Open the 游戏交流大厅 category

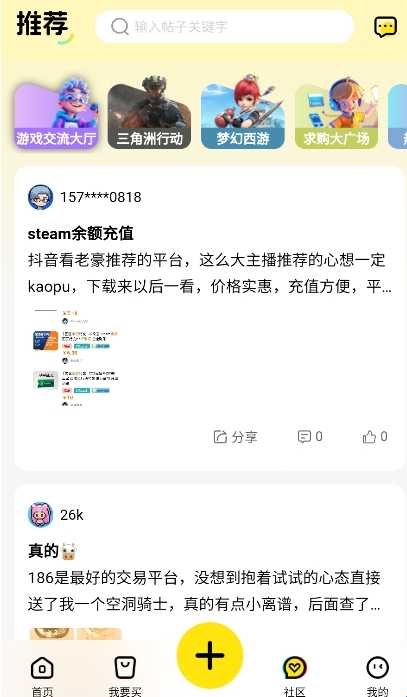pos(56,115)
